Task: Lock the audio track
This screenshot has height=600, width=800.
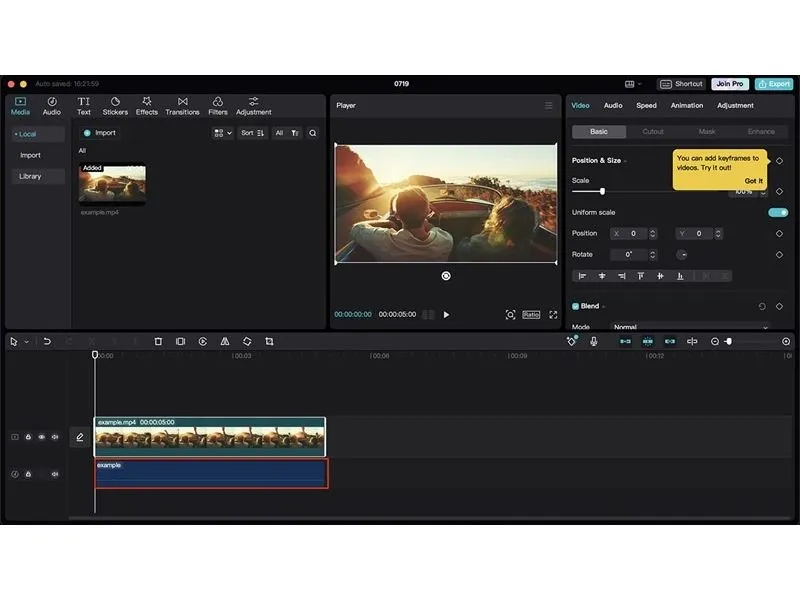Action: [x=29, y=474]
